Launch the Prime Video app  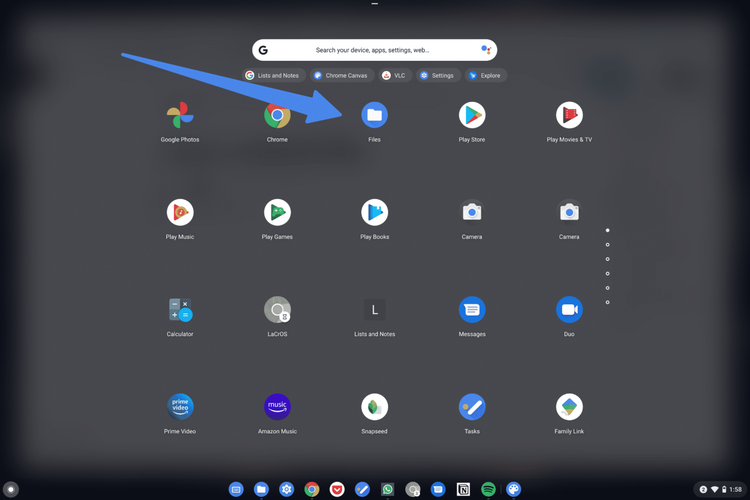click(180, 407)
